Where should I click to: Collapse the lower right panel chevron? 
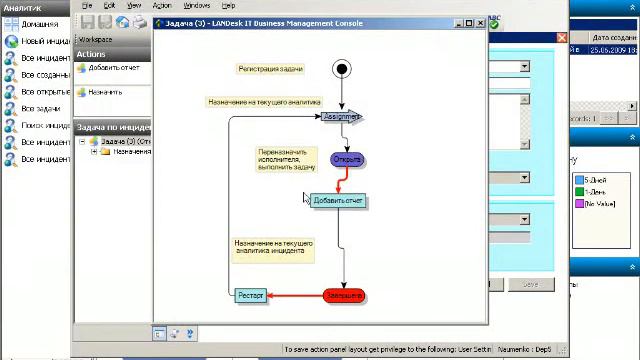pyautogui.click(x=632, y=267)
